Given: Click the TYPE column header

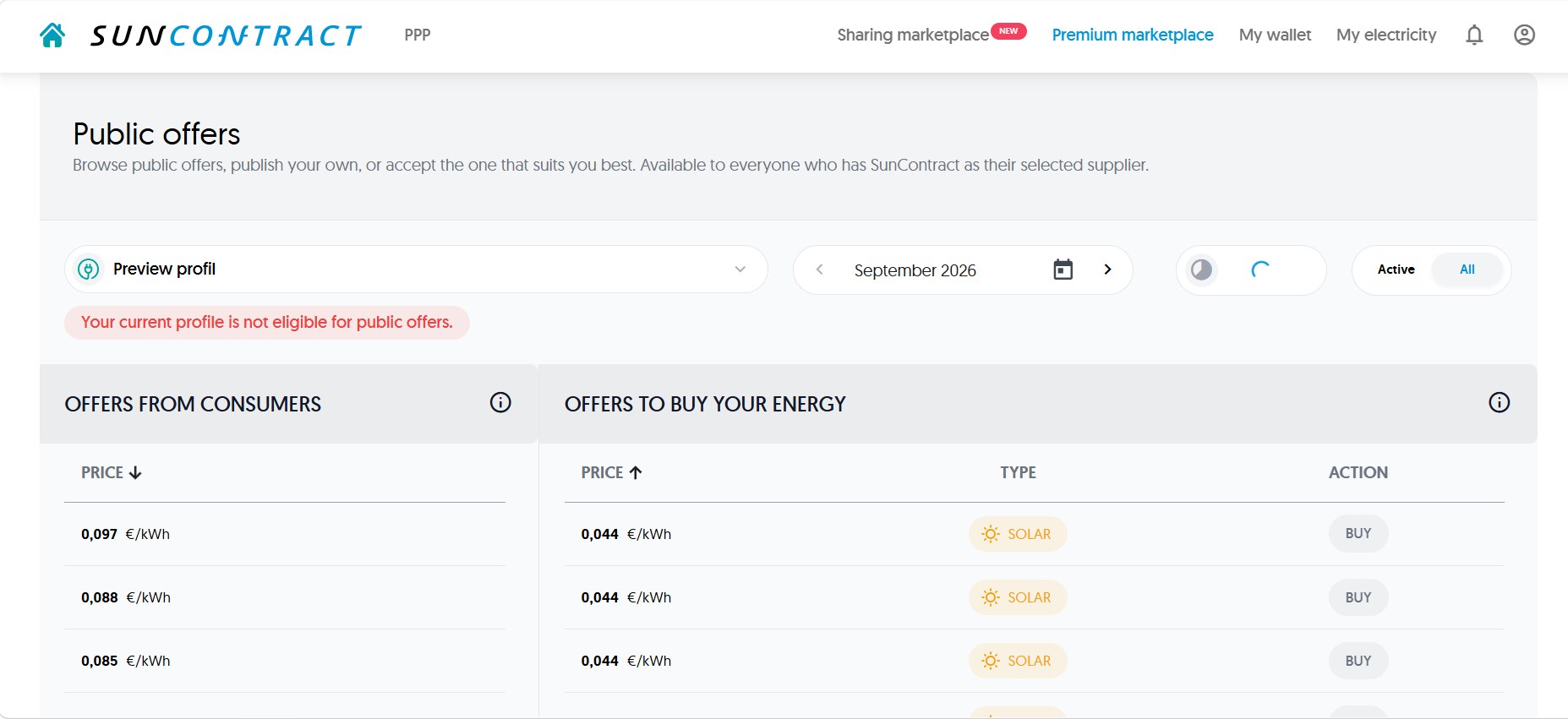Looking at the screenshot, I should tap(1018, 472).
